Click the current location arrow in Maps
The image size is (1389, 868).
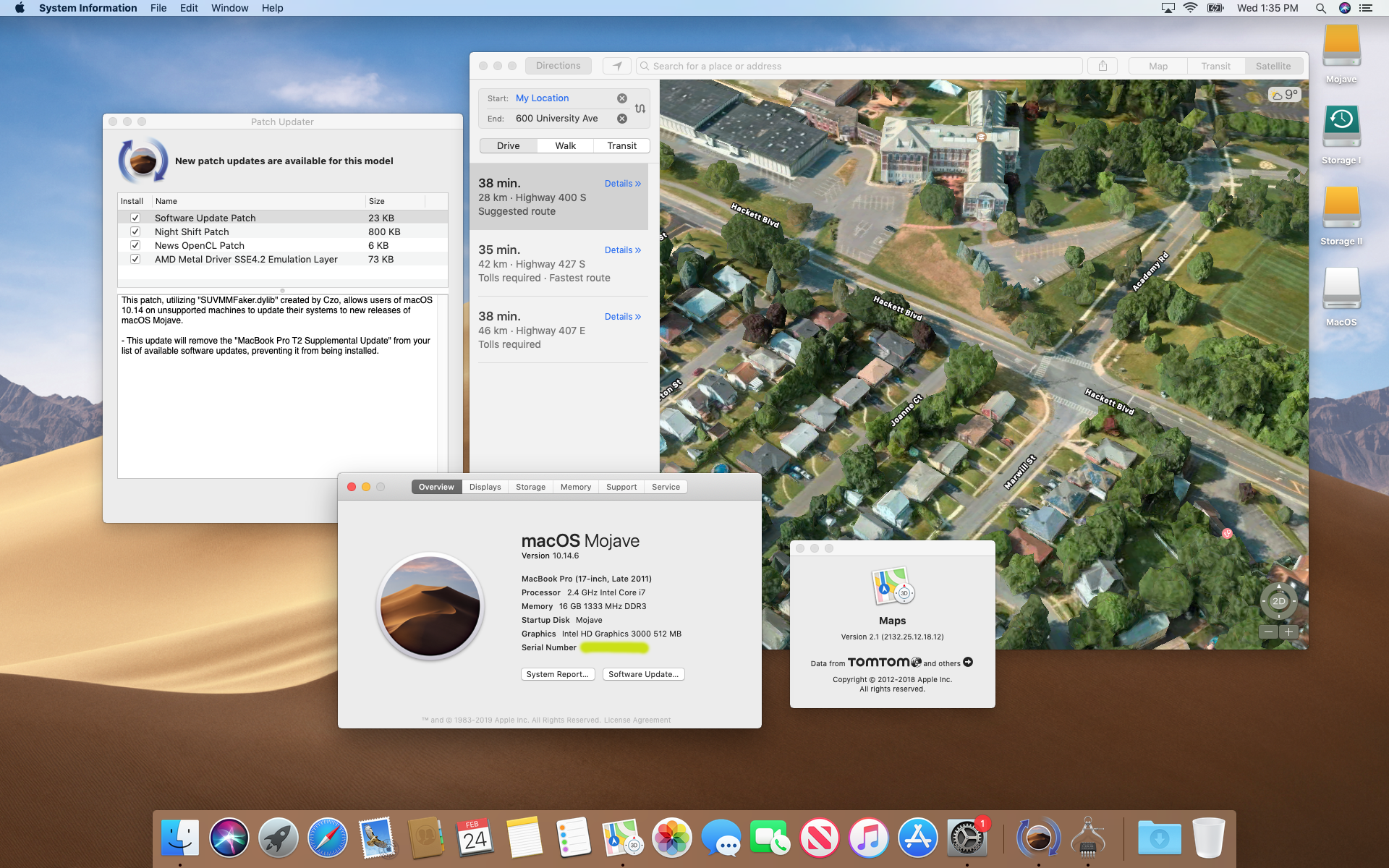(x=617, y=66)
